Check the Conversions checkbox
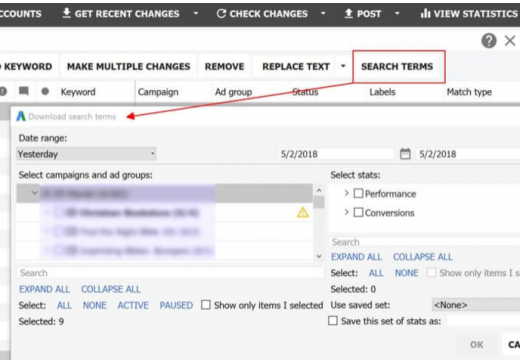 tap(358, 212)
